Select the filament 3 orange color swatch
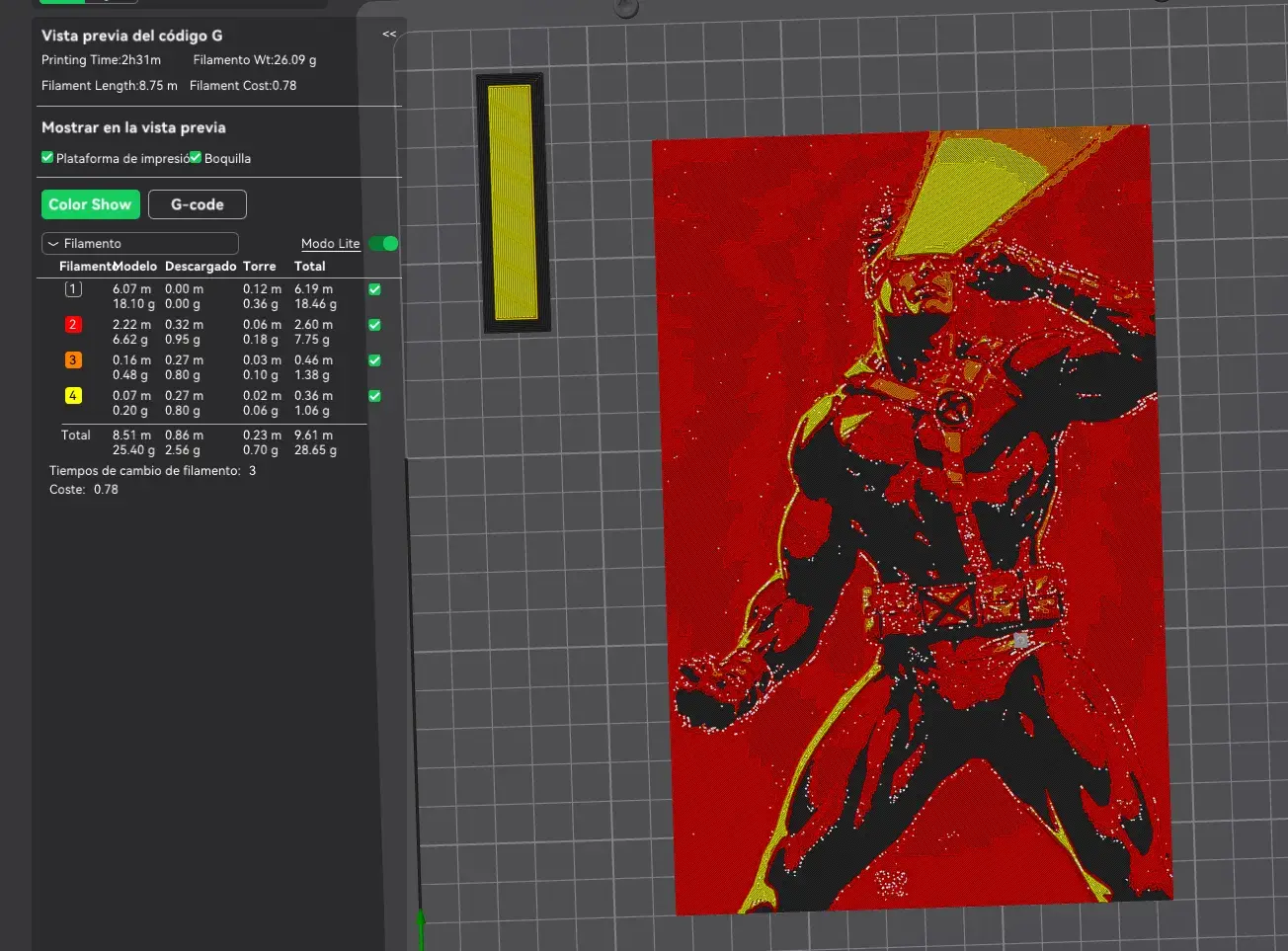Screen dimensions: 1288x951 coord(73,360)
